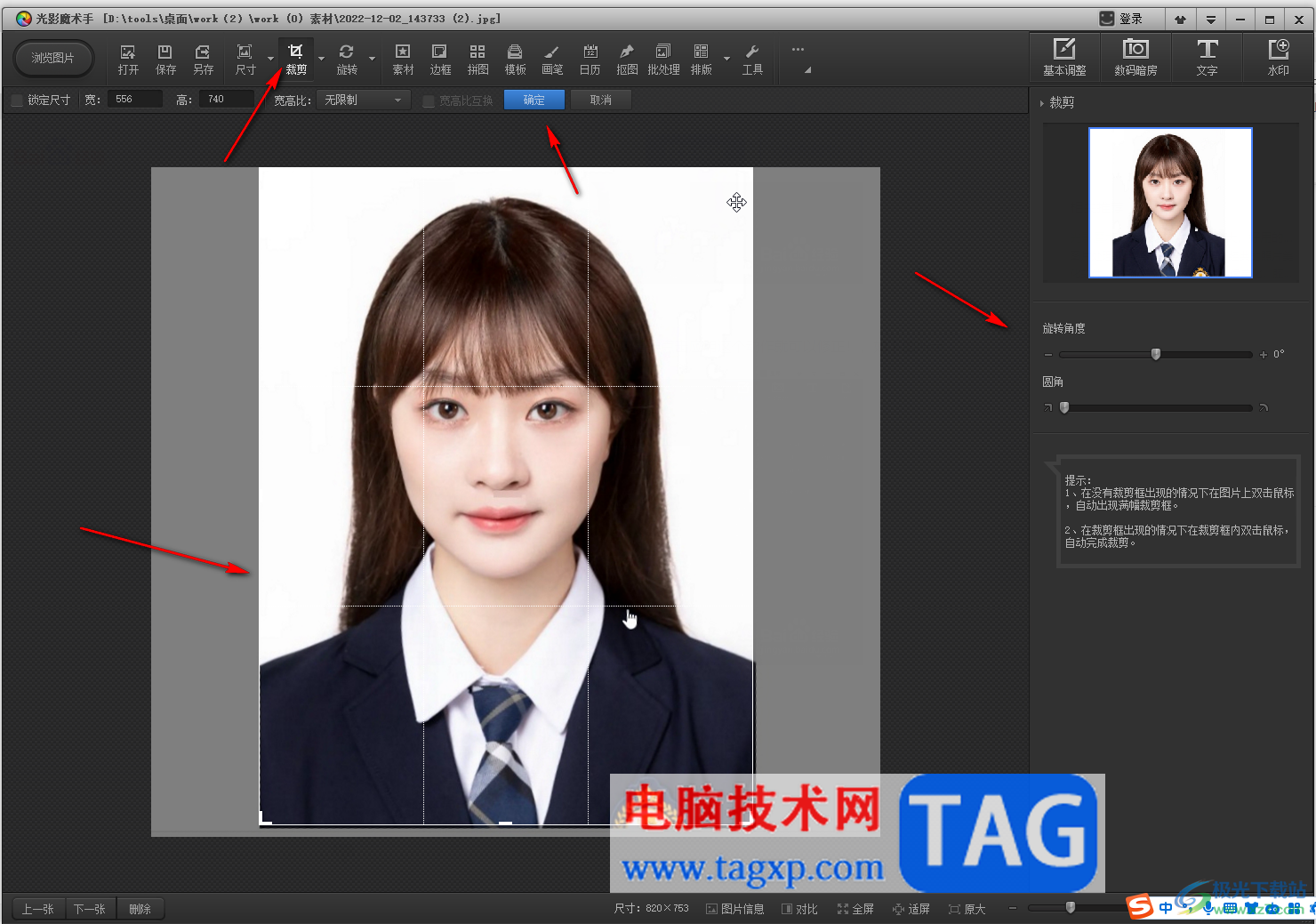Click the 旋转角度 slider handle
The width and height of the screenshot is (1316, 924).
pos(1156,354)
